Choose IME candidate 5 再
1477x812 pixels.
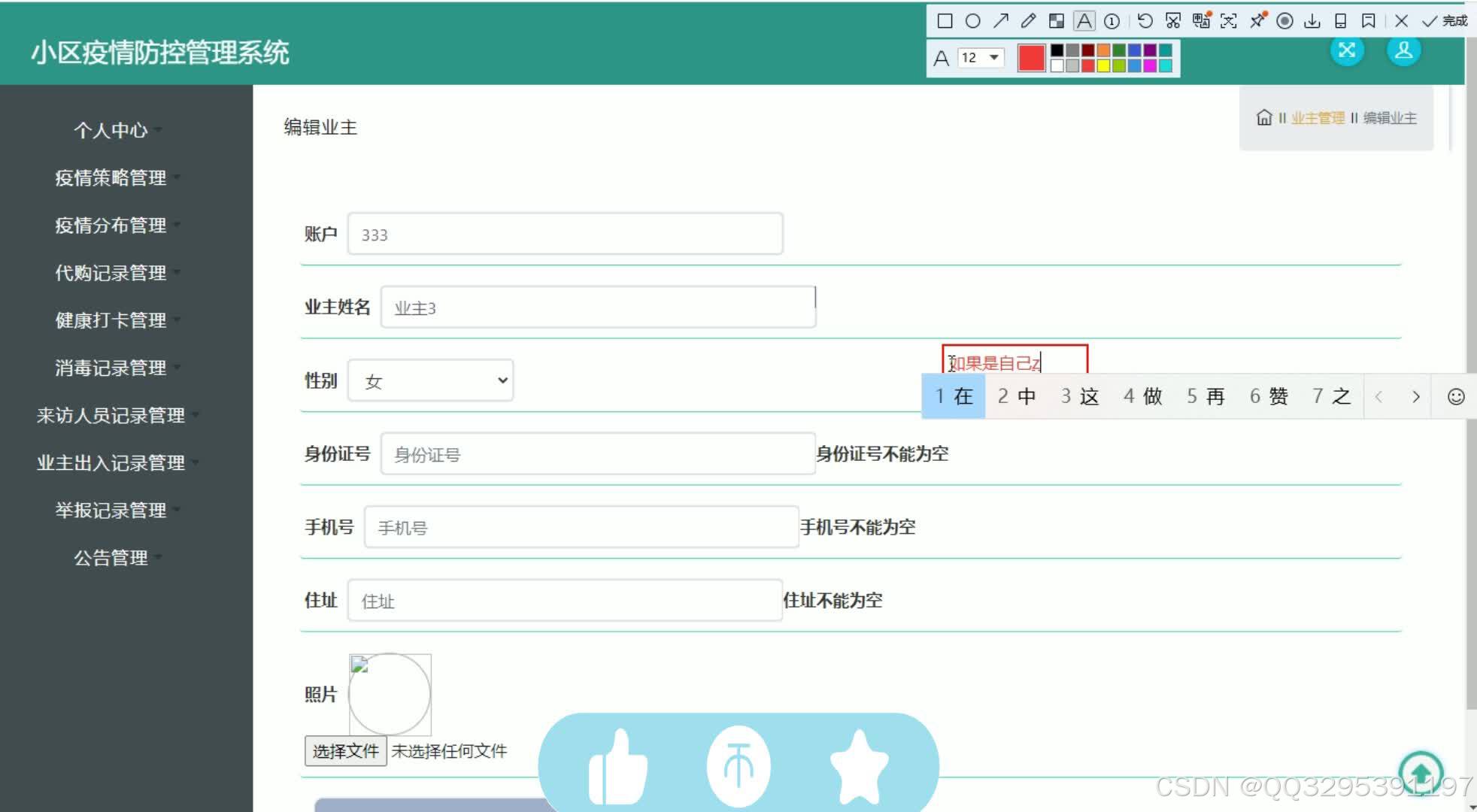[x=1206, y=396]
